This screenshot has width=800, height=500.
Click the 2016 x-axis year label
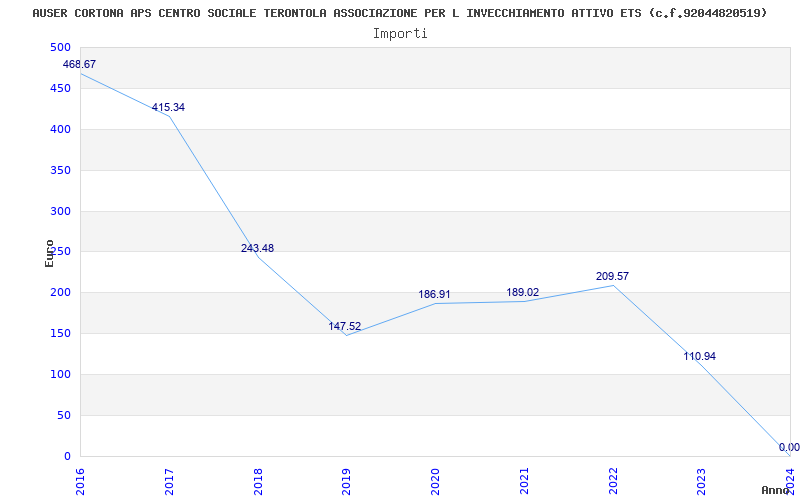[81, 481]
